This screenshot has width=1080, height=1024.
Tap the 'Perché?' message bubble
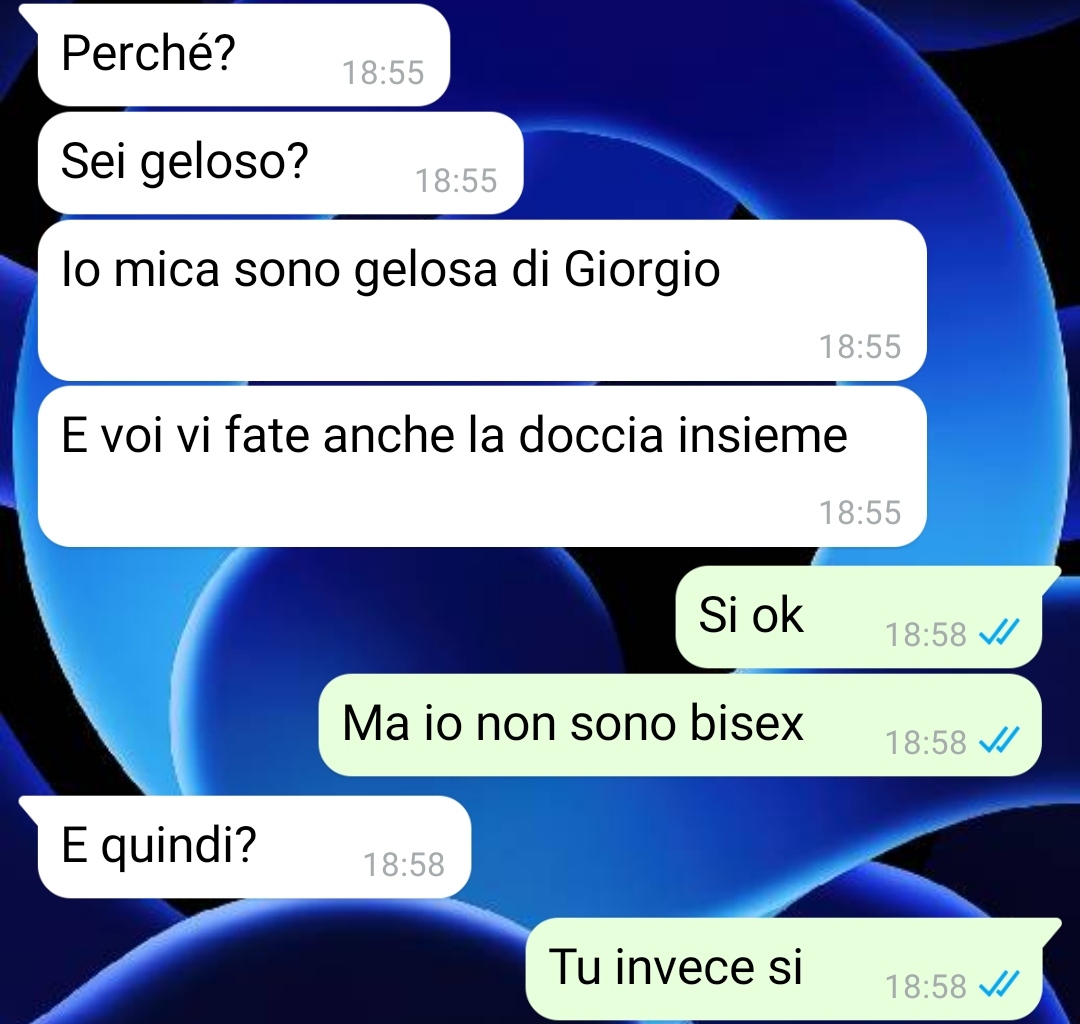tap(244, 55)
